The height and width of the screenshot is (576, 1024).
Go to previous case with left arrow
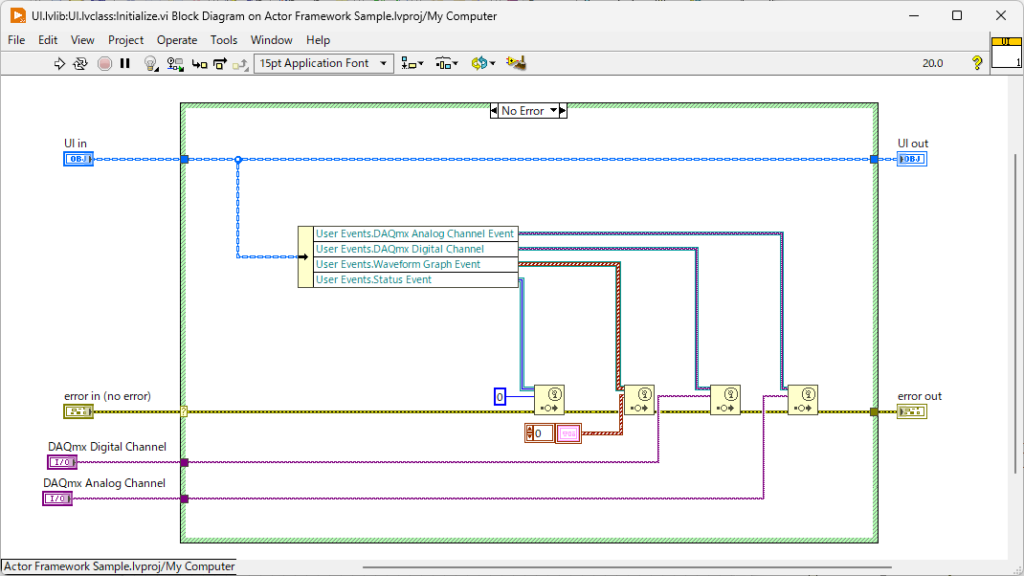494,111
